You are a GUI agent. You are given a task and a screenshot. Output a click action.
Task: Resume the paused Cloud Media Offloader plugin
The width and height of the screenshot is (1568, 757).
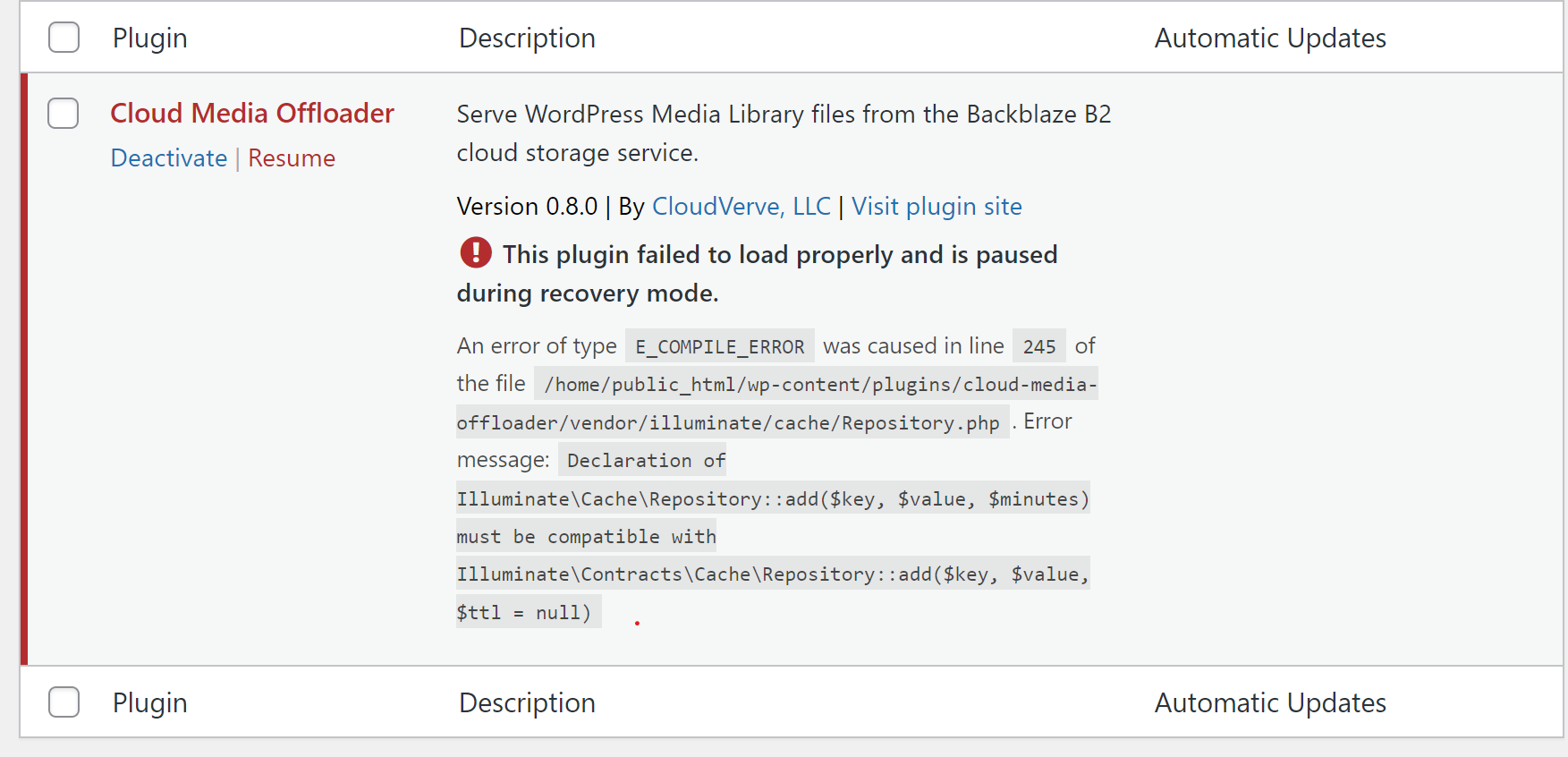pos(292,158)
